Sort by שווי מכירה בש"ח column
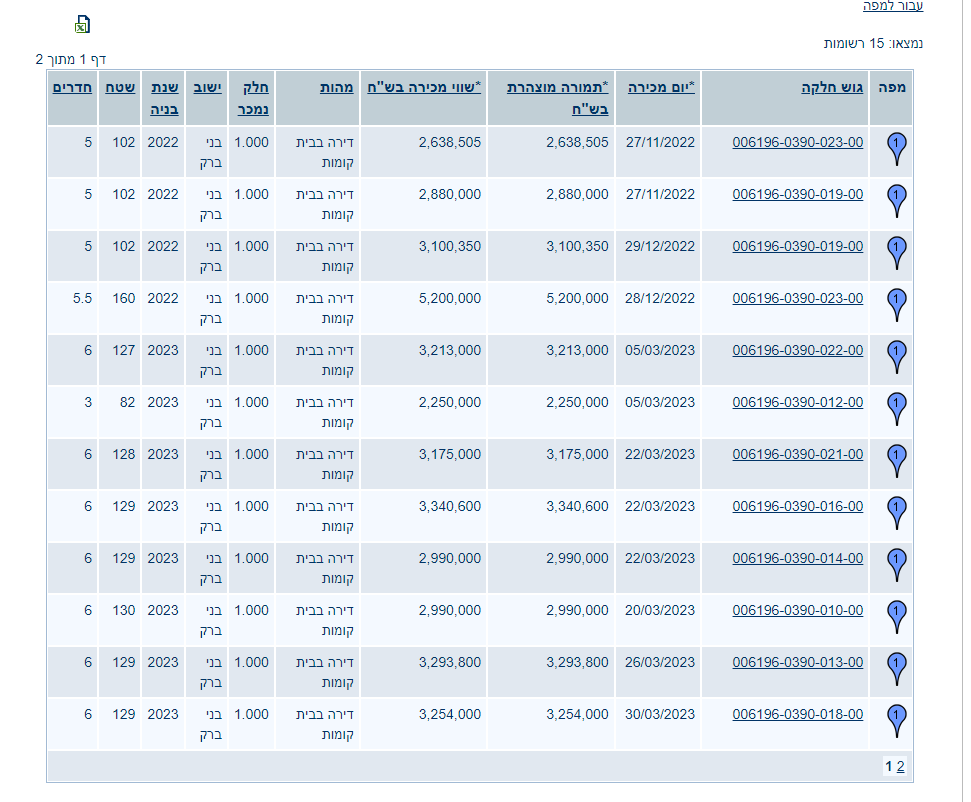Image resolution: width=971 pixels, height=802 pixels. [421, 87]
